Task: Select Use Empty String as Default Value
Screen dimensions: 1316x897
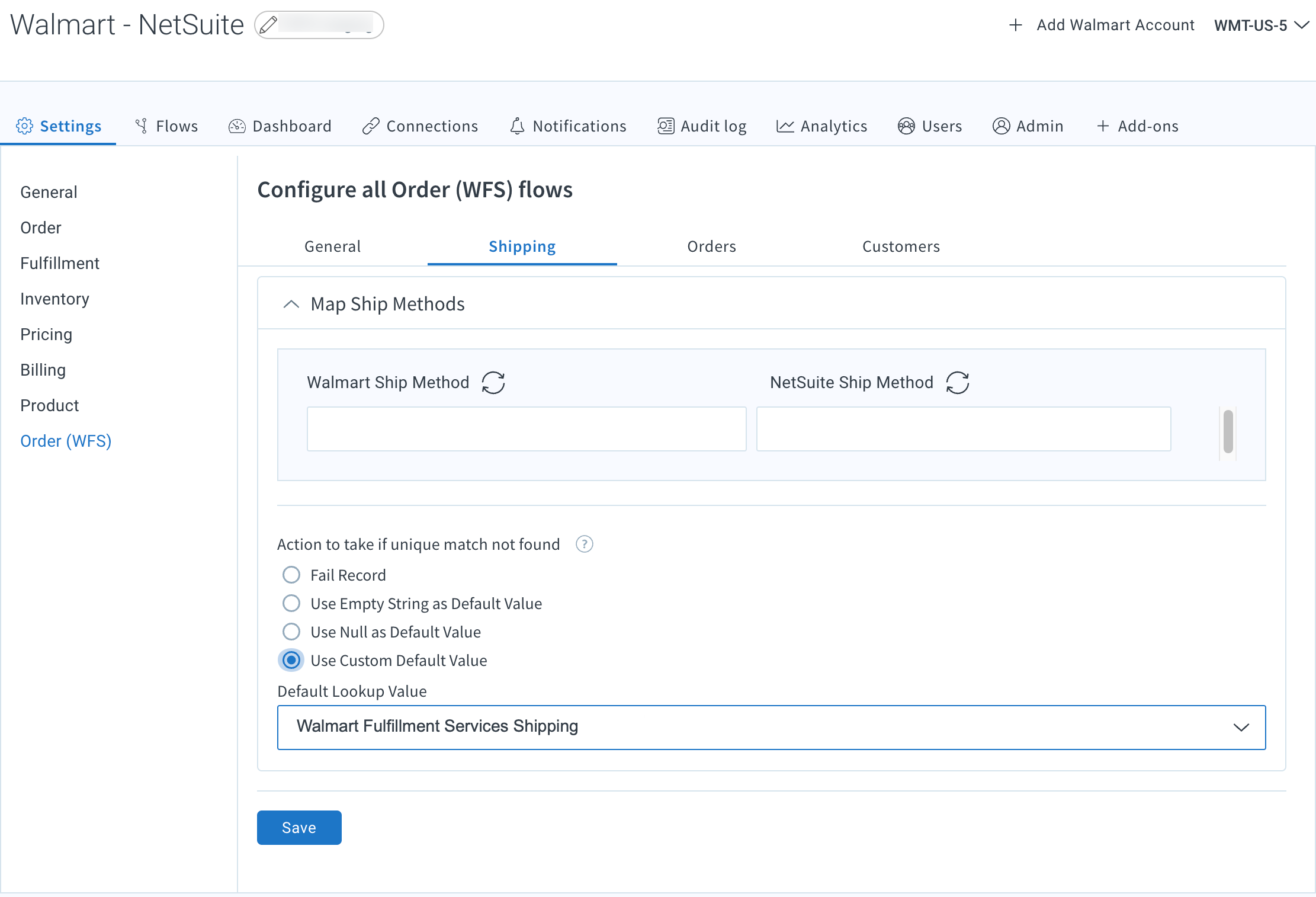Action: point(291,603)
